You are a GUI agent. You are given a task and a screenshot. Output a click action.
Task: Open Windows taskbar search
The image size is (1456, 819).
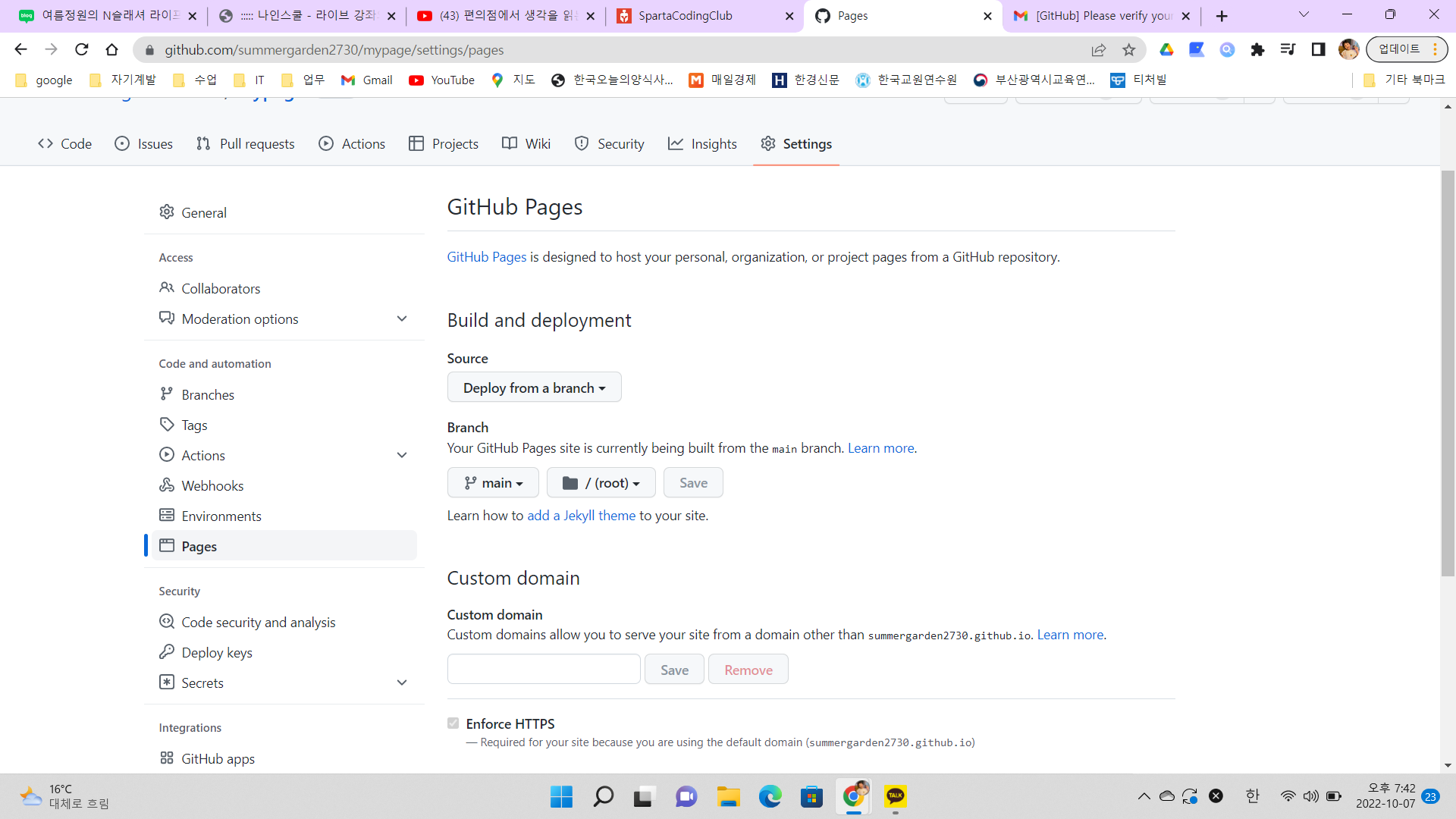(x=604, y=796)
